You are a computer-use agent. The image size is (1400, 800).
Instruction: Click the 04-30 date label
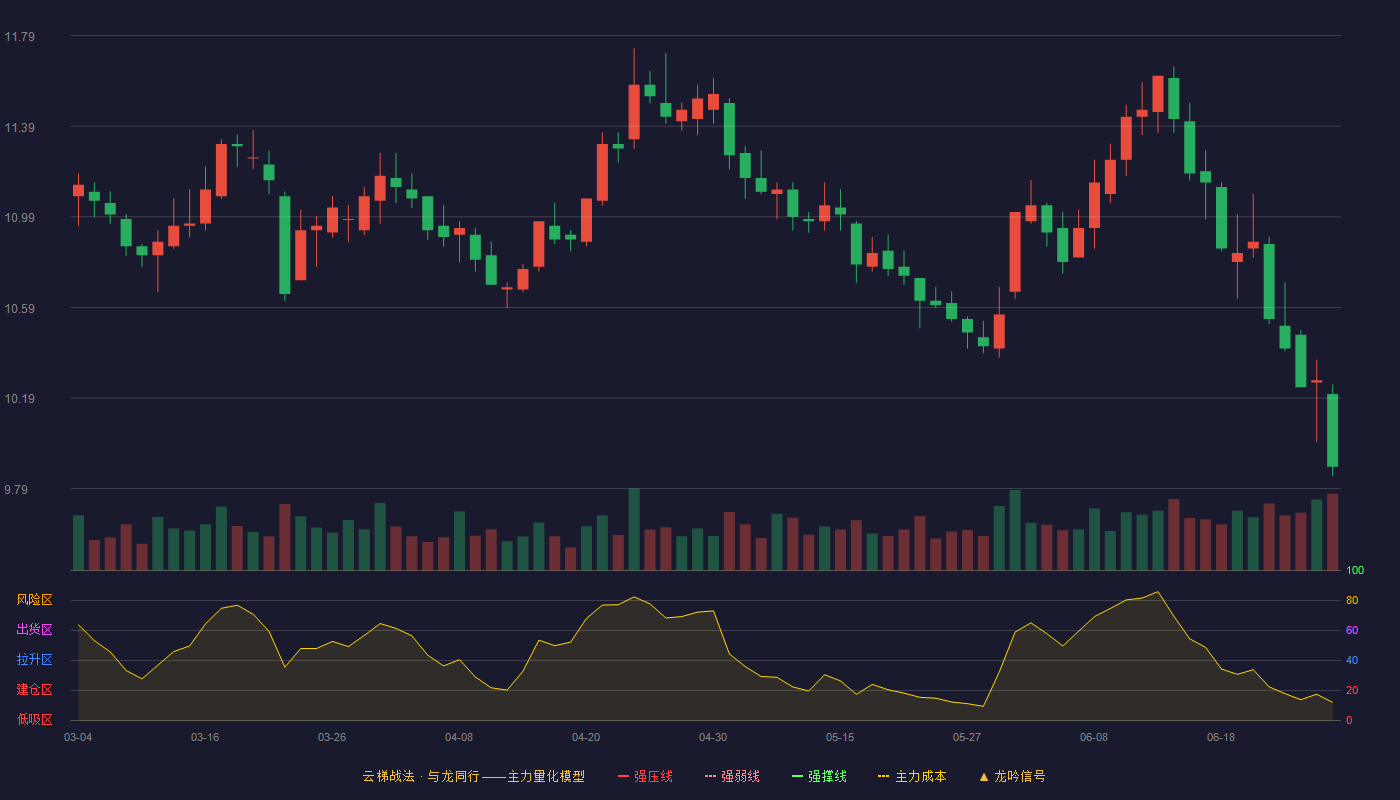tap(713, 737)
